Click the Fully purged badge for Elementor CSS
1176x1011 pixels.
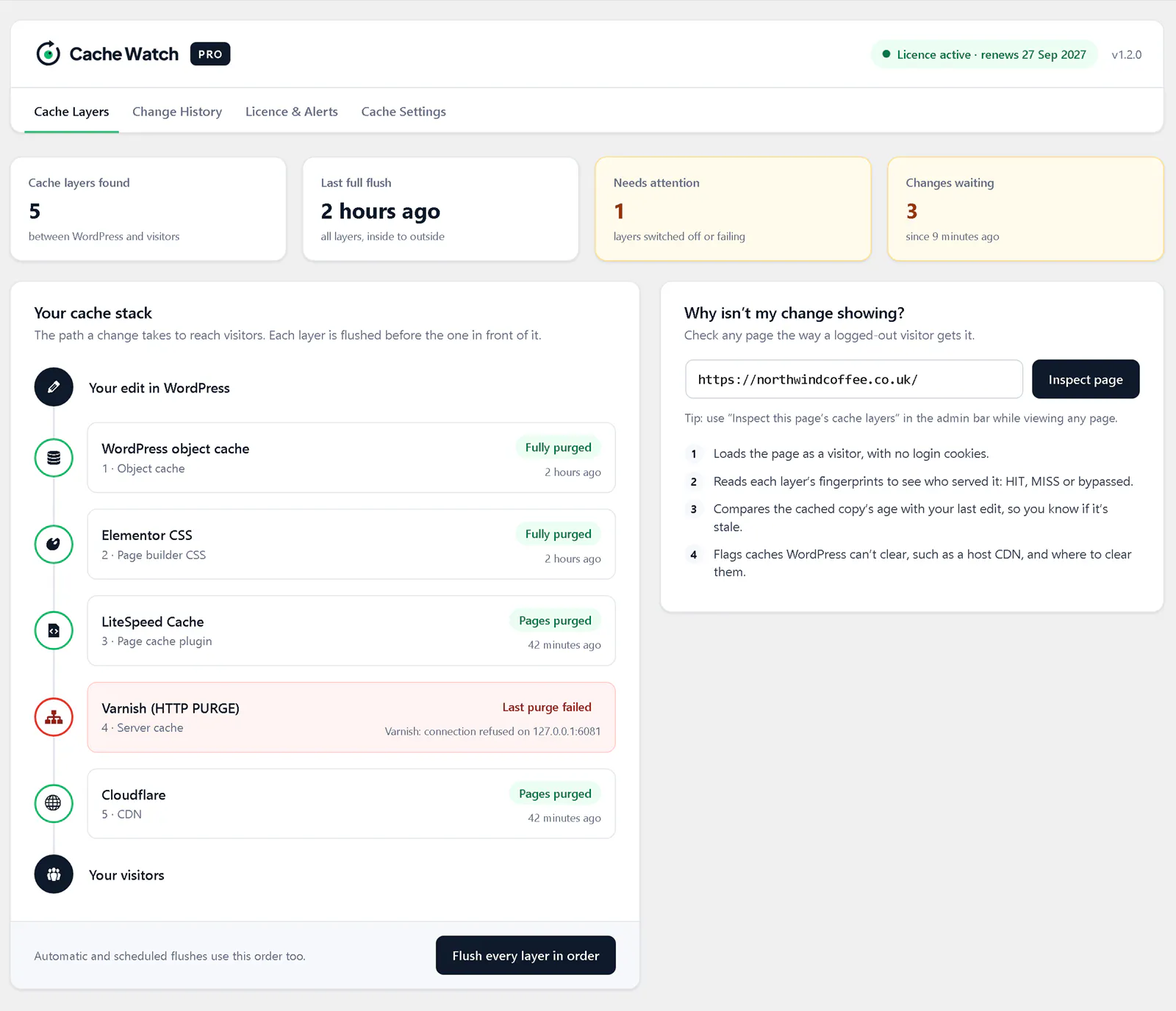pos(559,534)
